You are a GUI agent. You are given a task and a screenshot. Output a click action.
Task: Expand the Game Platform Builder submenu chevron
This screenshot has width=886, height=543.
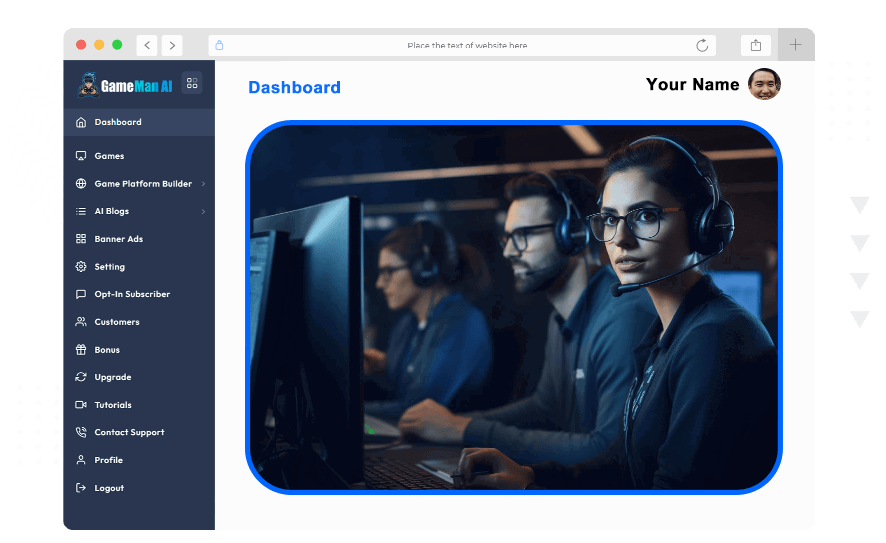203,184
